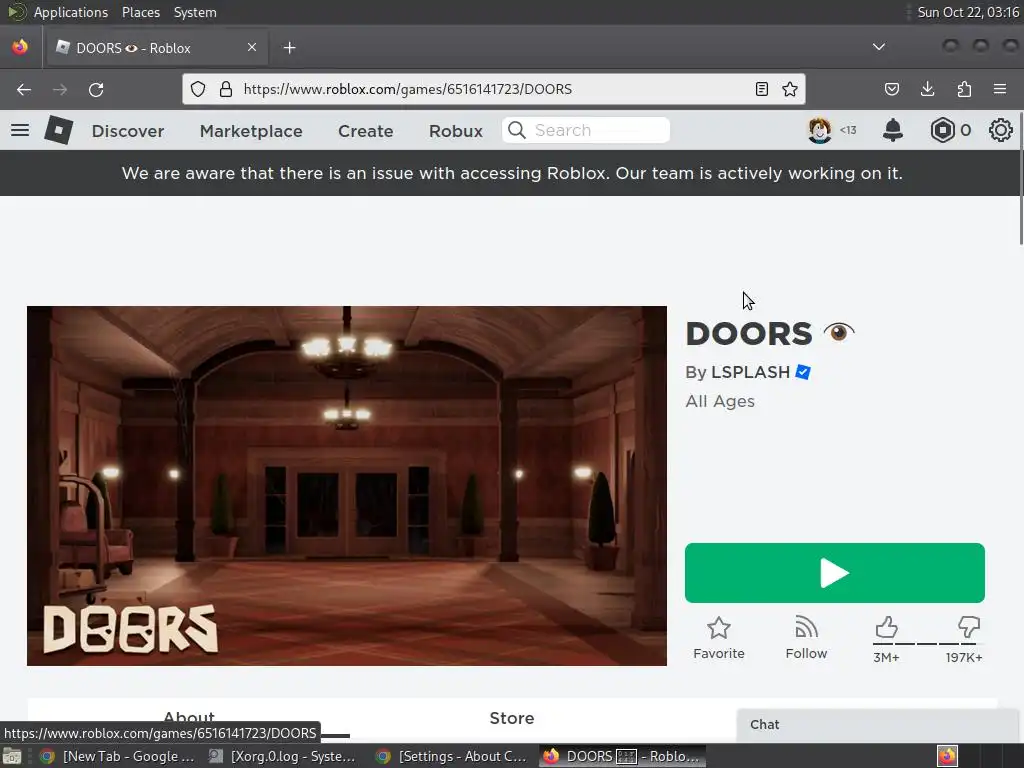Switch to New Tab - Google taskbar window
Image resolution: width=1024 pixels, height=768 pixels.
click(x=117, y=756)
